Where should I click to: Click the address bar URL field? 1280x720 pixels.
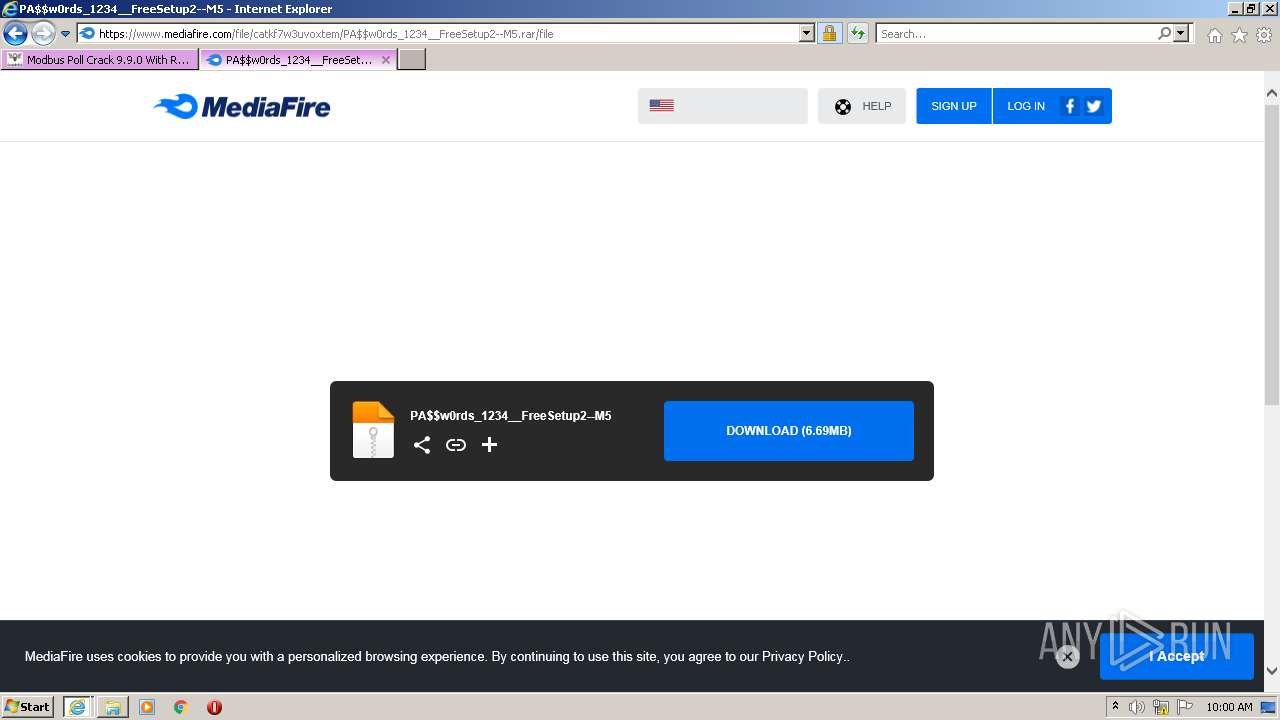[446, 34]
